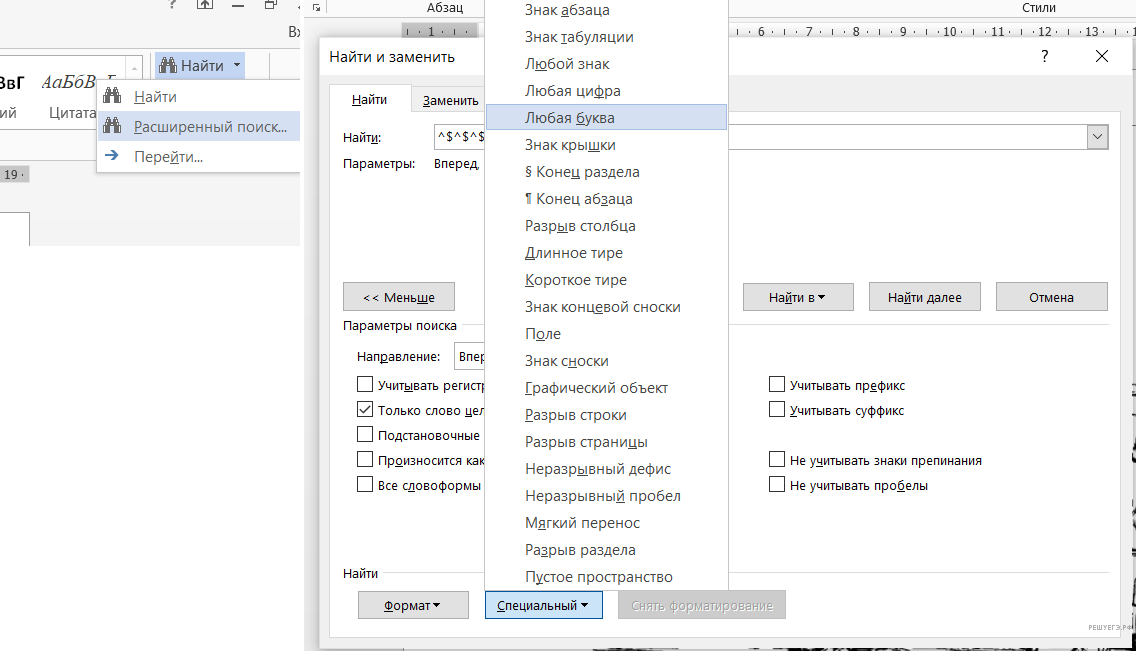
Task: Open the Абзац group dialog launcher icon
Action: (317, 8)
